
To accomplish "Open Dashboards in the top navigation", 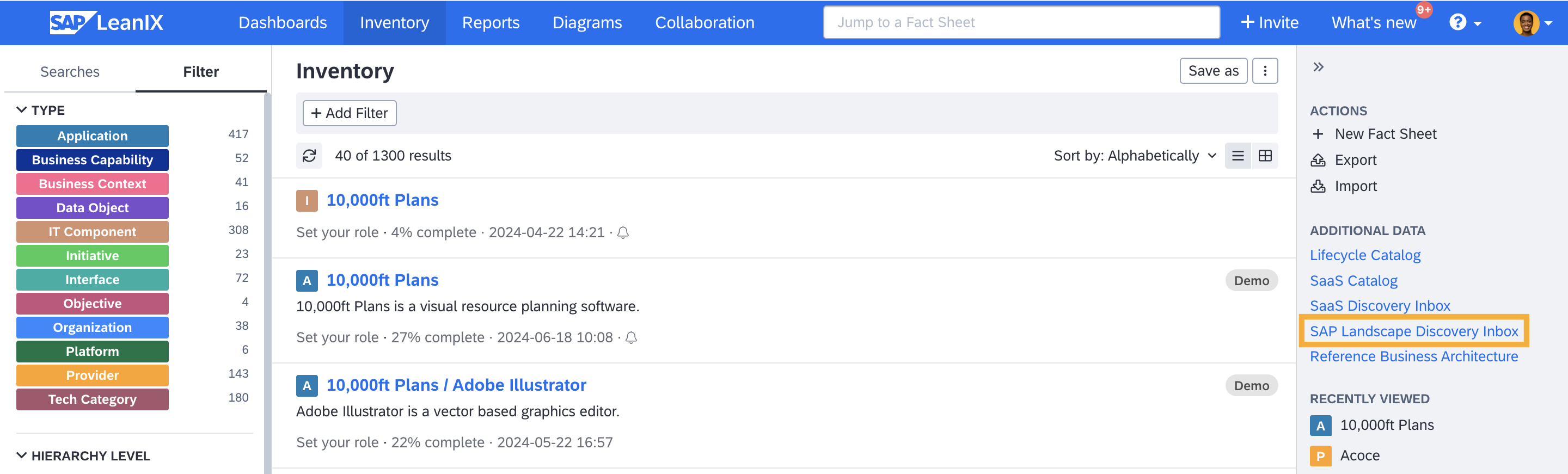I will (283, 22).
